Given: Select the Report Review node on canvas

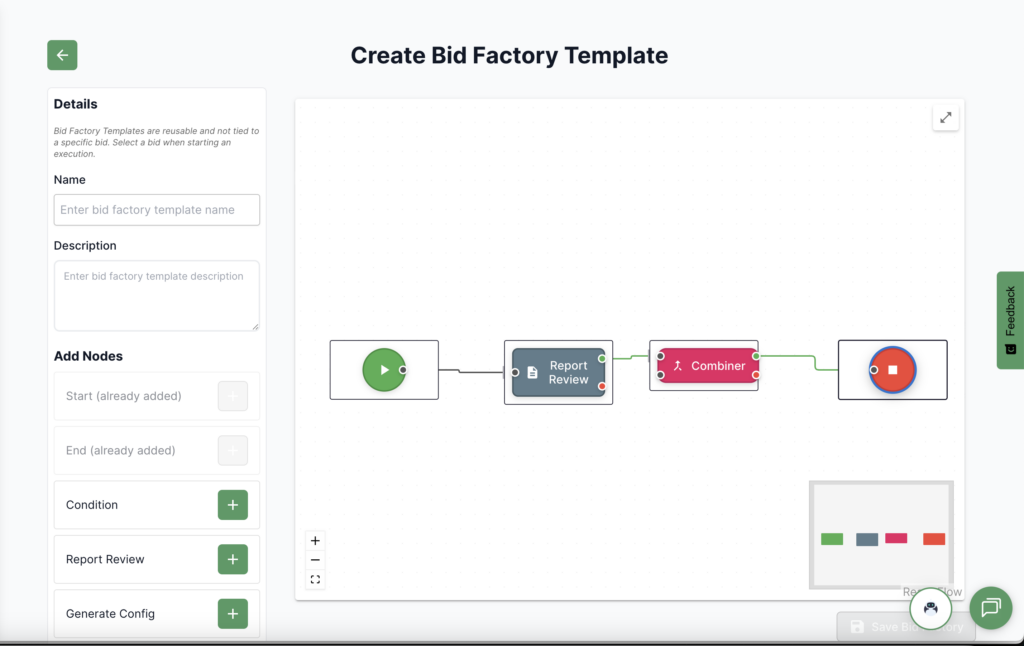Looking at the screenshot, I should 559,372.
